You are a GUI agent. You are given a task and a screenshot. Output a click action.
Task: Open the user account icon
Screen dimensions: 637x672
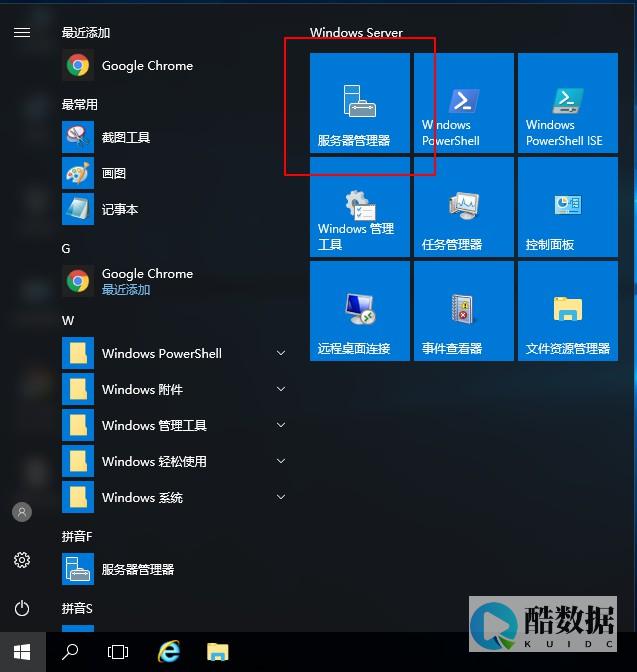pos(22,512)
